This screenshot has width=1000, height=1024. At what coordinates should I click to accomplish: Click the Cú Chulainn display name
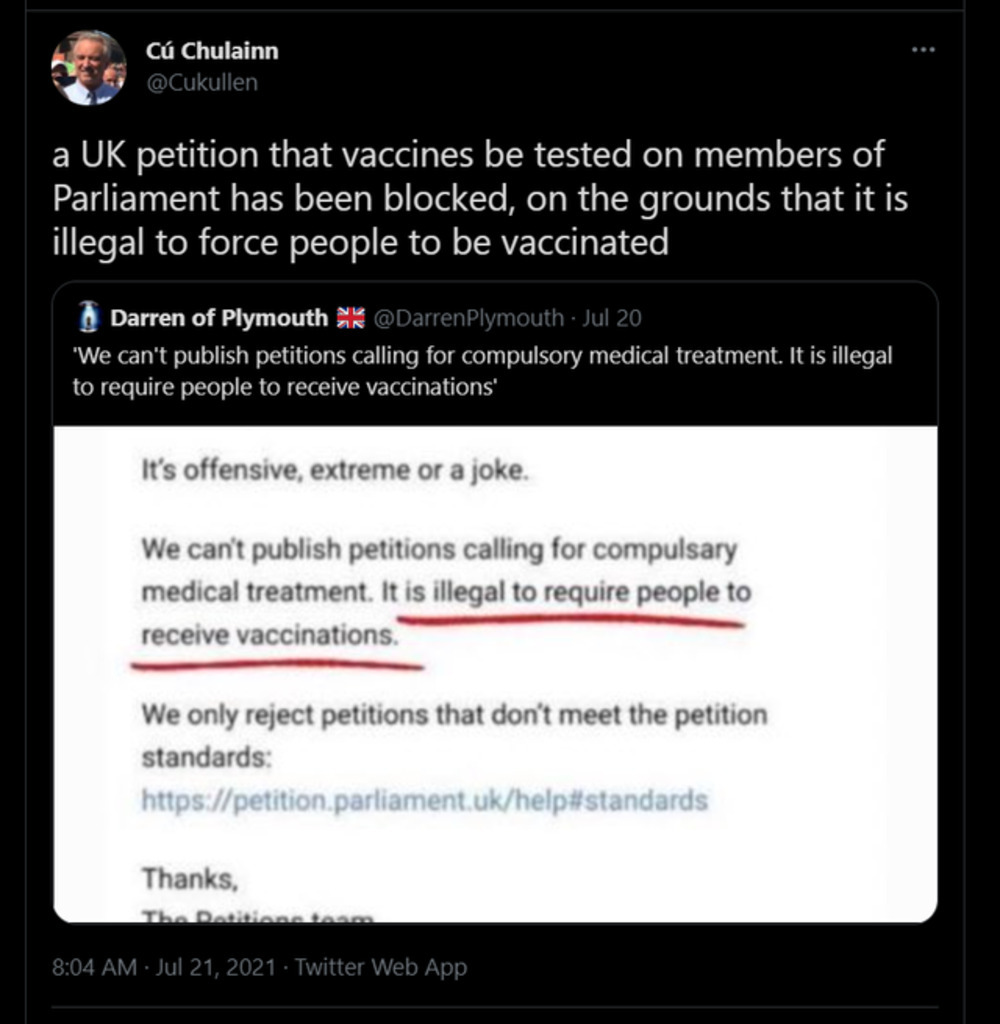(x=212, y=51)
